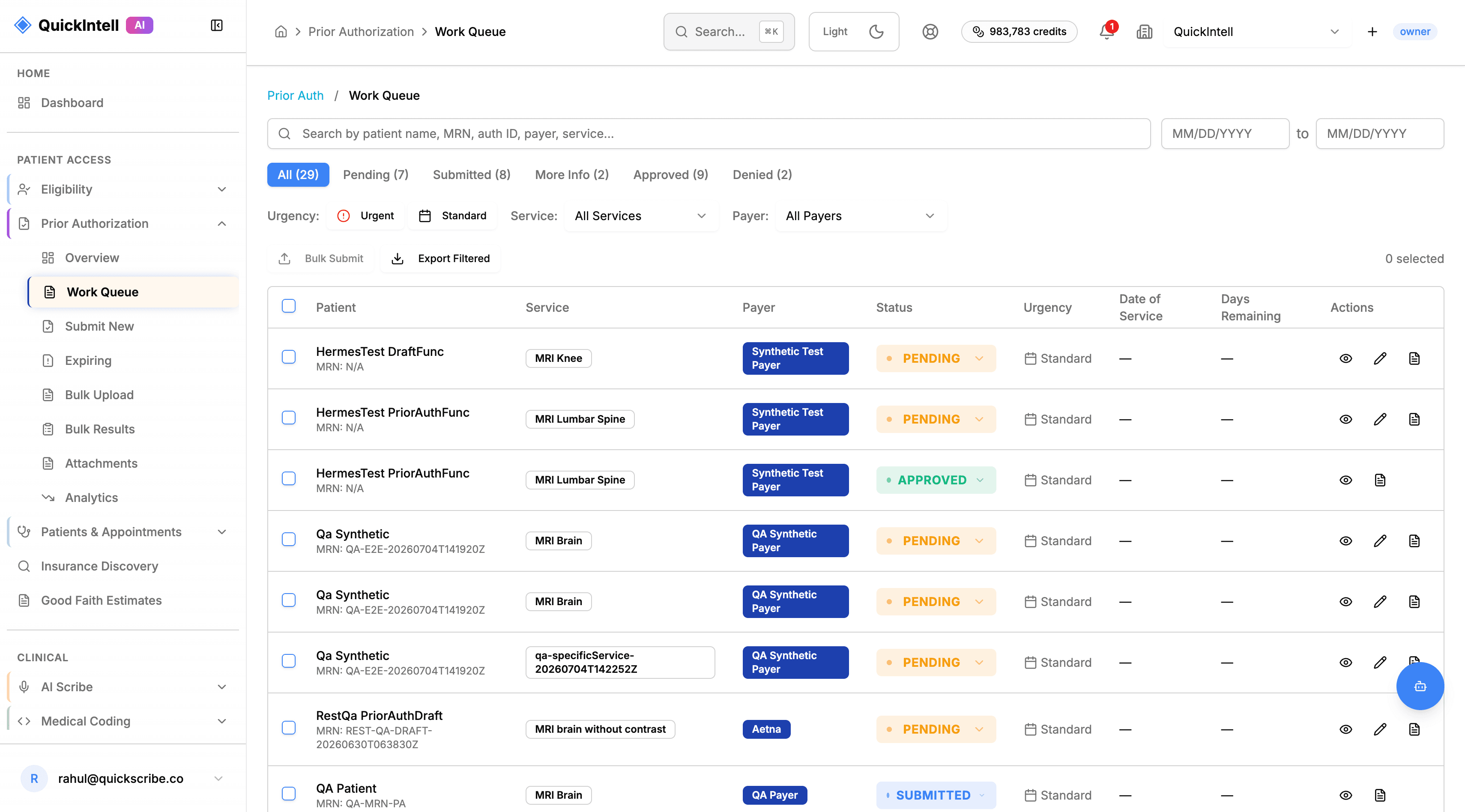Switch to Submitted (8) tab

(x=472, y=175)
